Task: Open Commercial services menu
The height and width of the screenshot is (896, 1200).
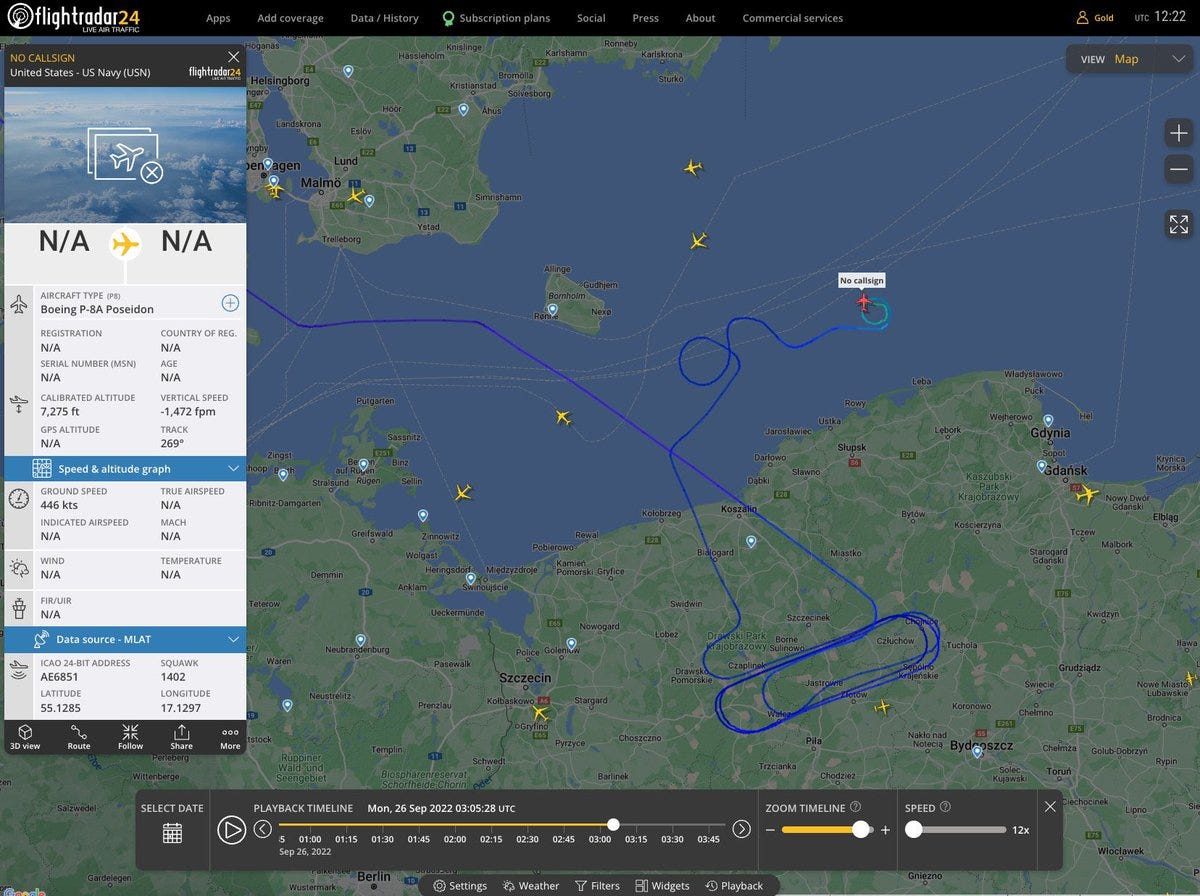Action: click(792, 18)
